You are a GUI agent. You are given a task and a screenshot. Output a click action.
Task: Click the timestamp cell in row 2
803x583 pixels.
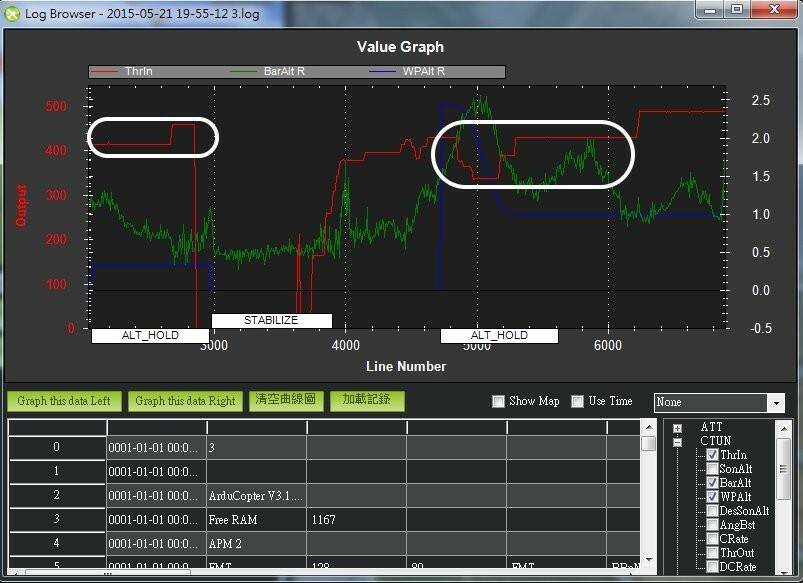point(156,496)
